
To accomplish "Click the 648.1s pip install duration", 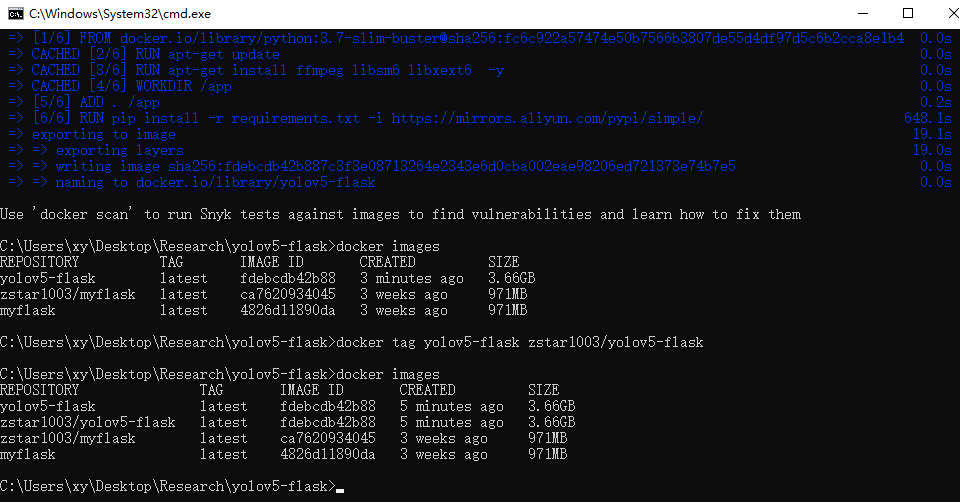I will pyautogui.click(x=928, y=118).
